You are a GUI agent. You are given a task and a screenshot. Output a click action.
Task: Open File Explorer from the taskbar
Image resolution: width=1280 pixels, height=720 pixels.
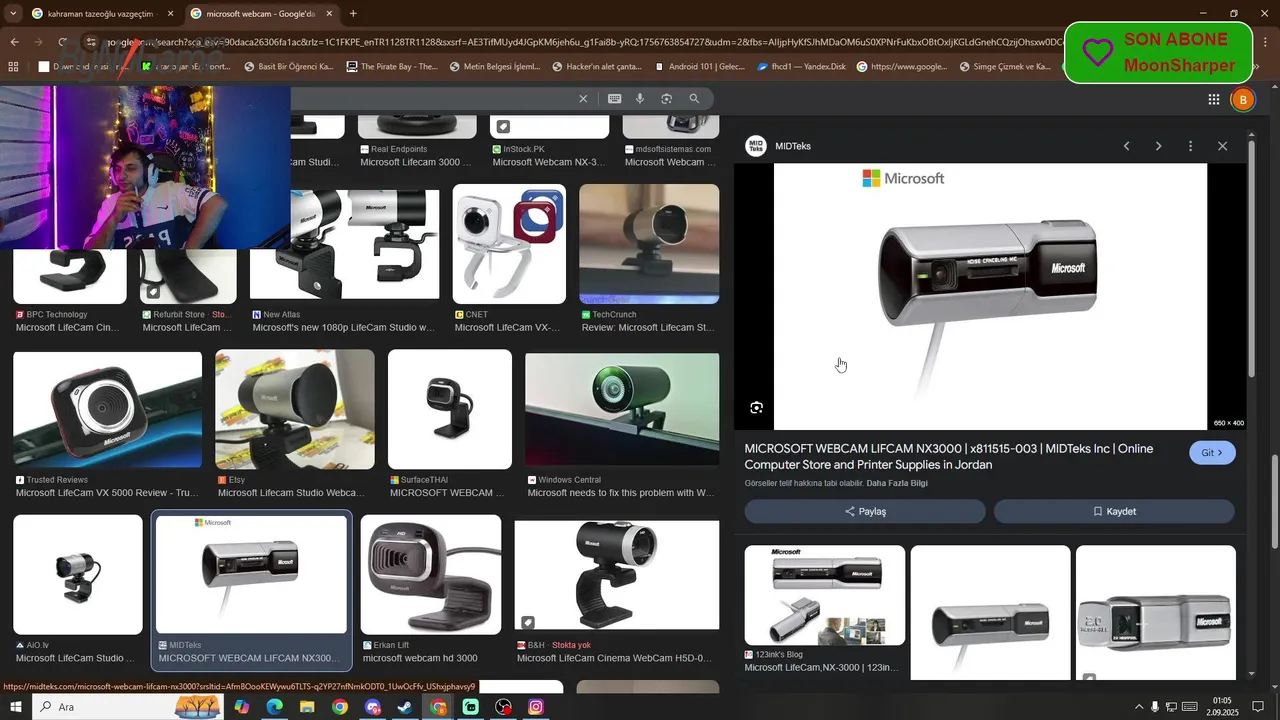click(307, 707)
